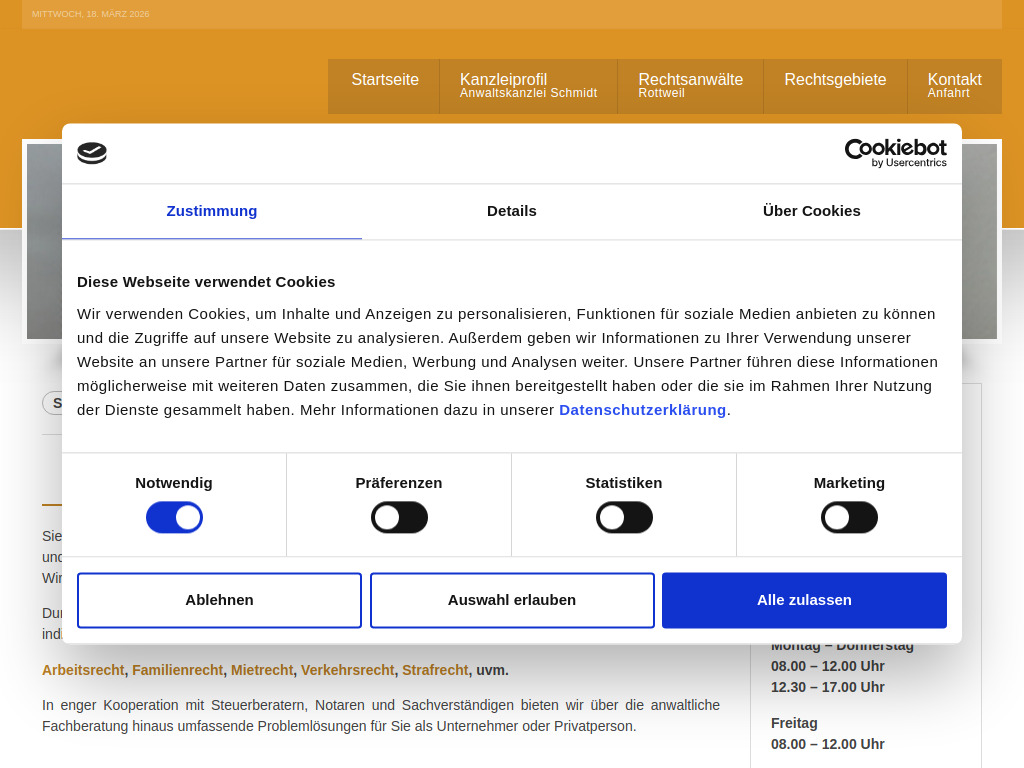This screenshot has height=768, width=1024.
Task: Enable the Statistiken cookies toggle
Action: tap(624, 517)
